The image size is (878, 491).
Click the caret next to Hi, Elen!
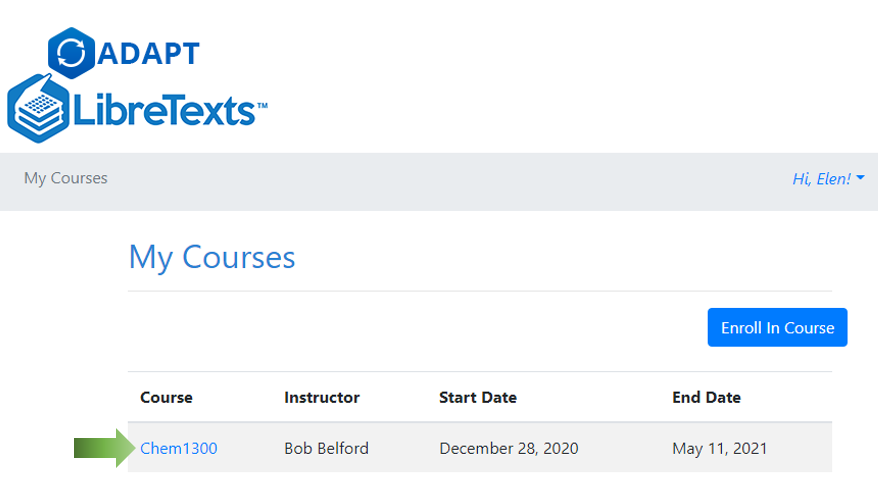click(x=861, y=179)
